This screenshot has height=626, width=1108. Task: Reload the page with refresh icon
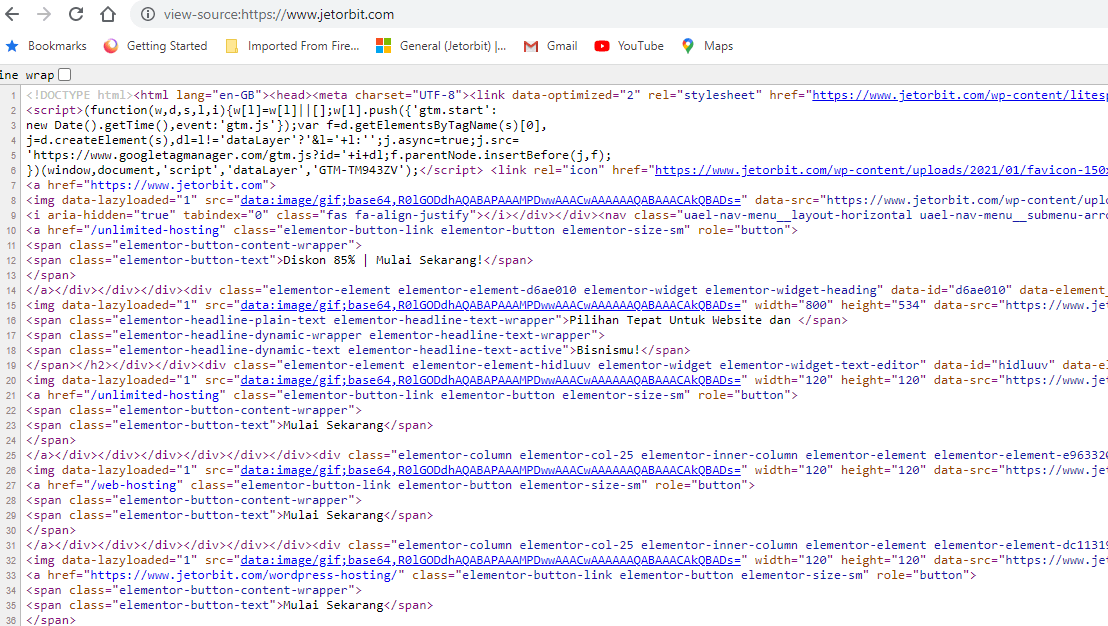(x=76, y=14)
